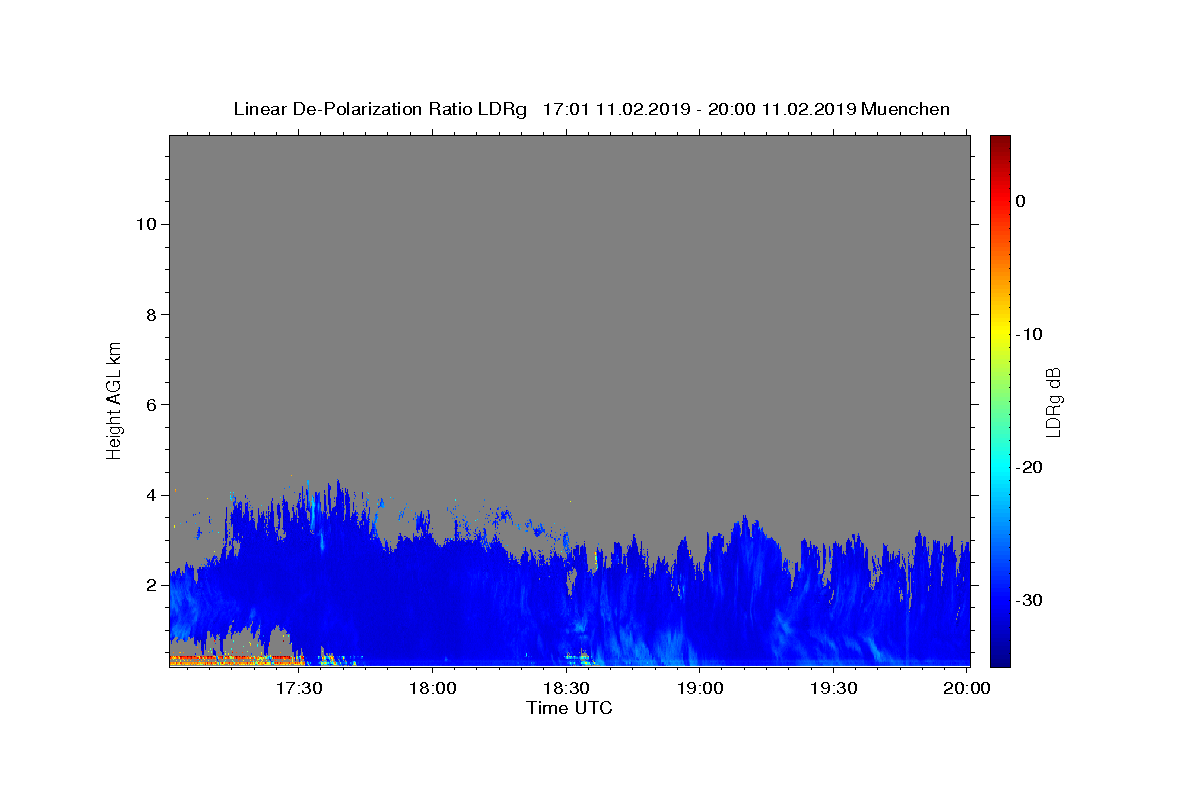The width and height of the screenshot is (1200, 800).
Task: Click the '20:00' time tick label
Action: click(x=966, y=688)
